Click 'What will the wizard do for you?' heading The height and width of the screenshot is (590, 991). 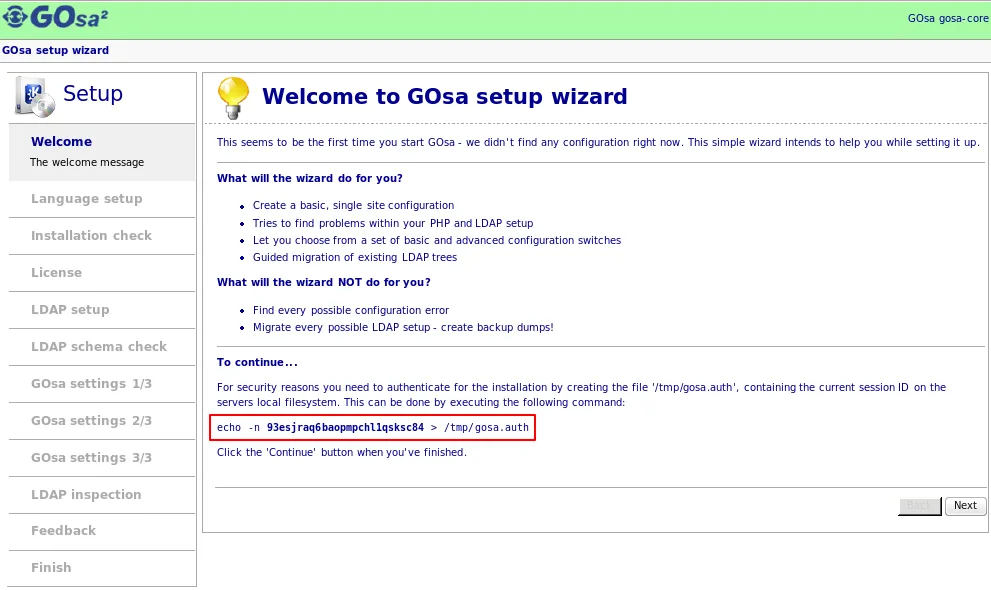[310, 178]
